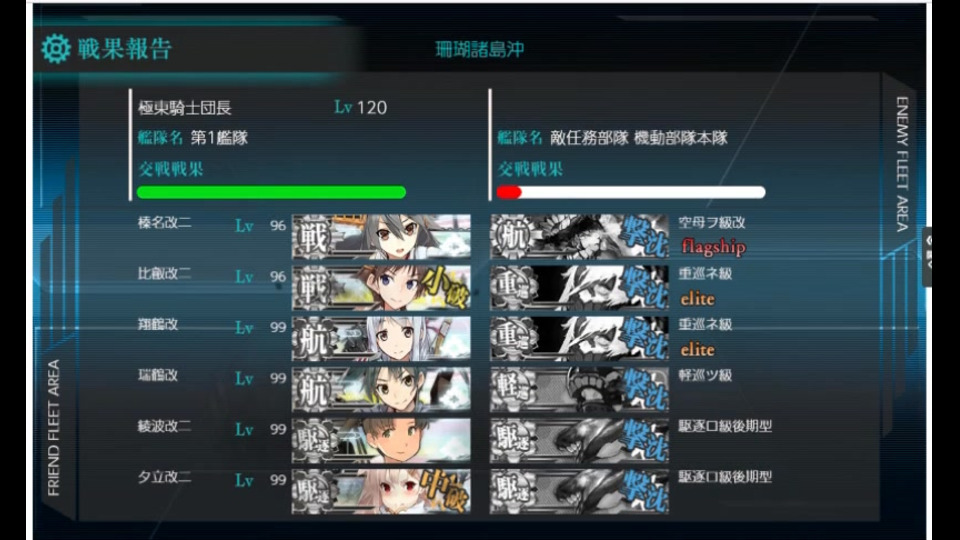
Task: Click the 駆逐 destroyer badge on 綾波改二
Action: 312,440
